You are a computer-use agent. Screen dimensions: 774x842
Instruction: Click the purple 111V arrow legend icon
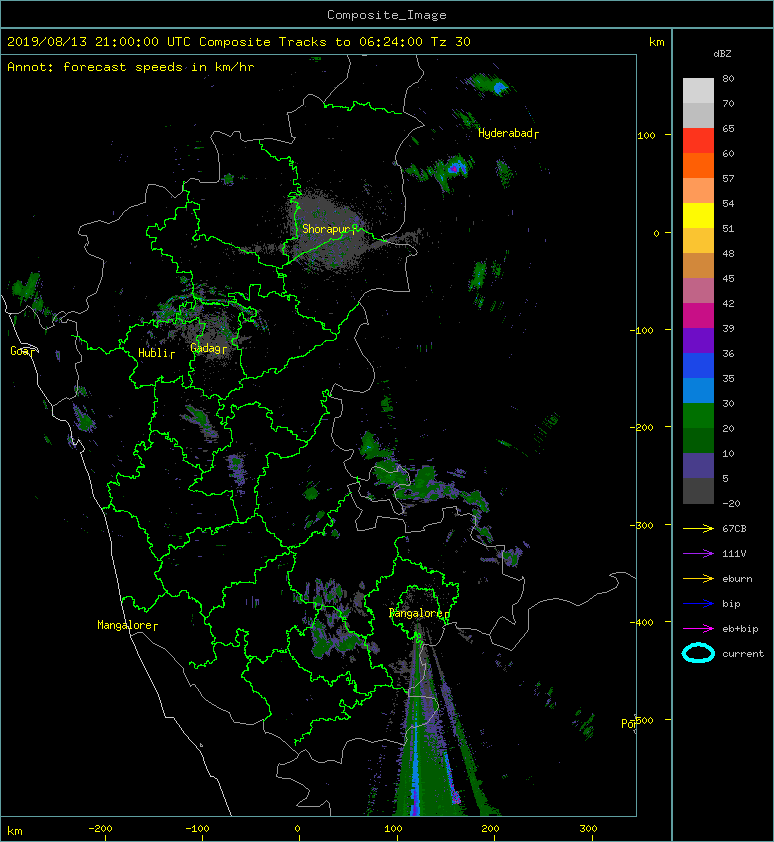click(698, 554)
